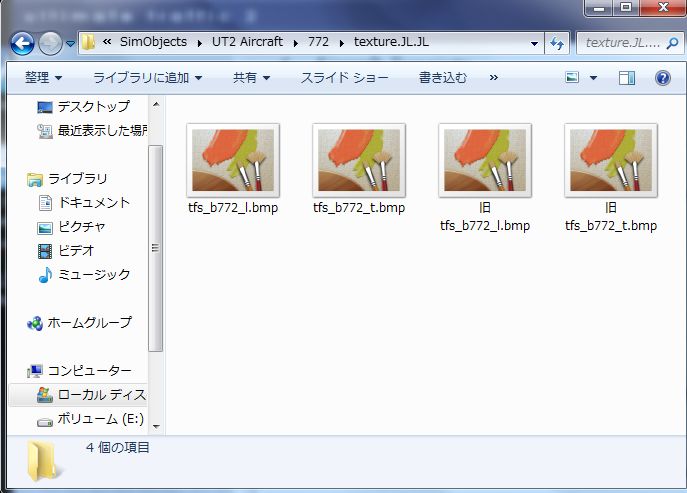The height and width of the screenshot is (493, 687).
Task: Expand the arrow after UT2 Aircraft
Action: click(x=296, y=43)
